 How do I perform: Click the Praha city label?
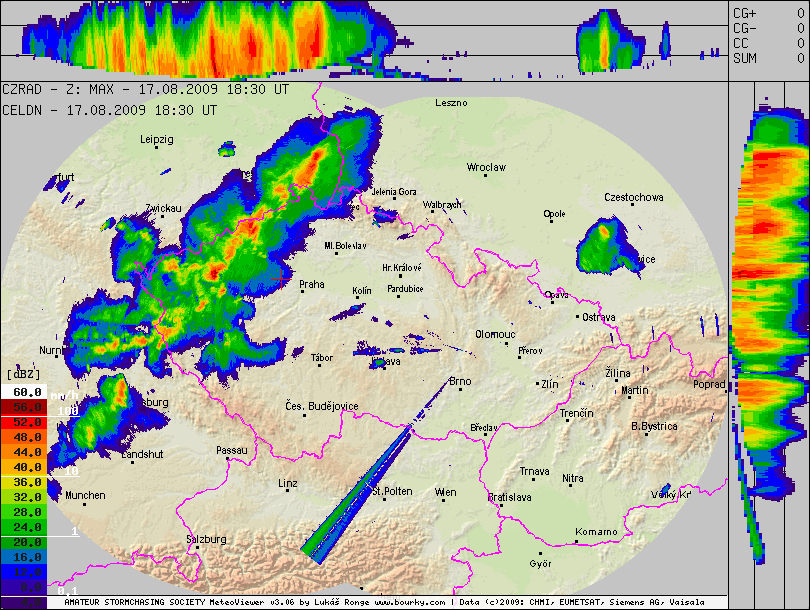(312, 284)
